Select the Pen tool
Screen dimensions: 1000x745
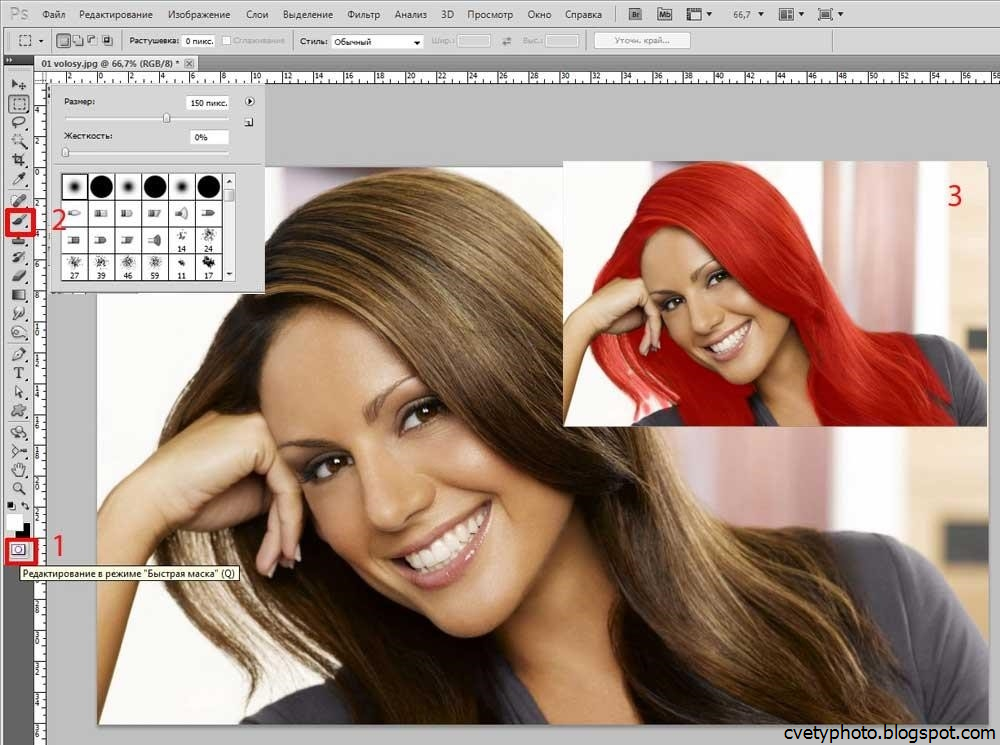click(x=18, y=355)
